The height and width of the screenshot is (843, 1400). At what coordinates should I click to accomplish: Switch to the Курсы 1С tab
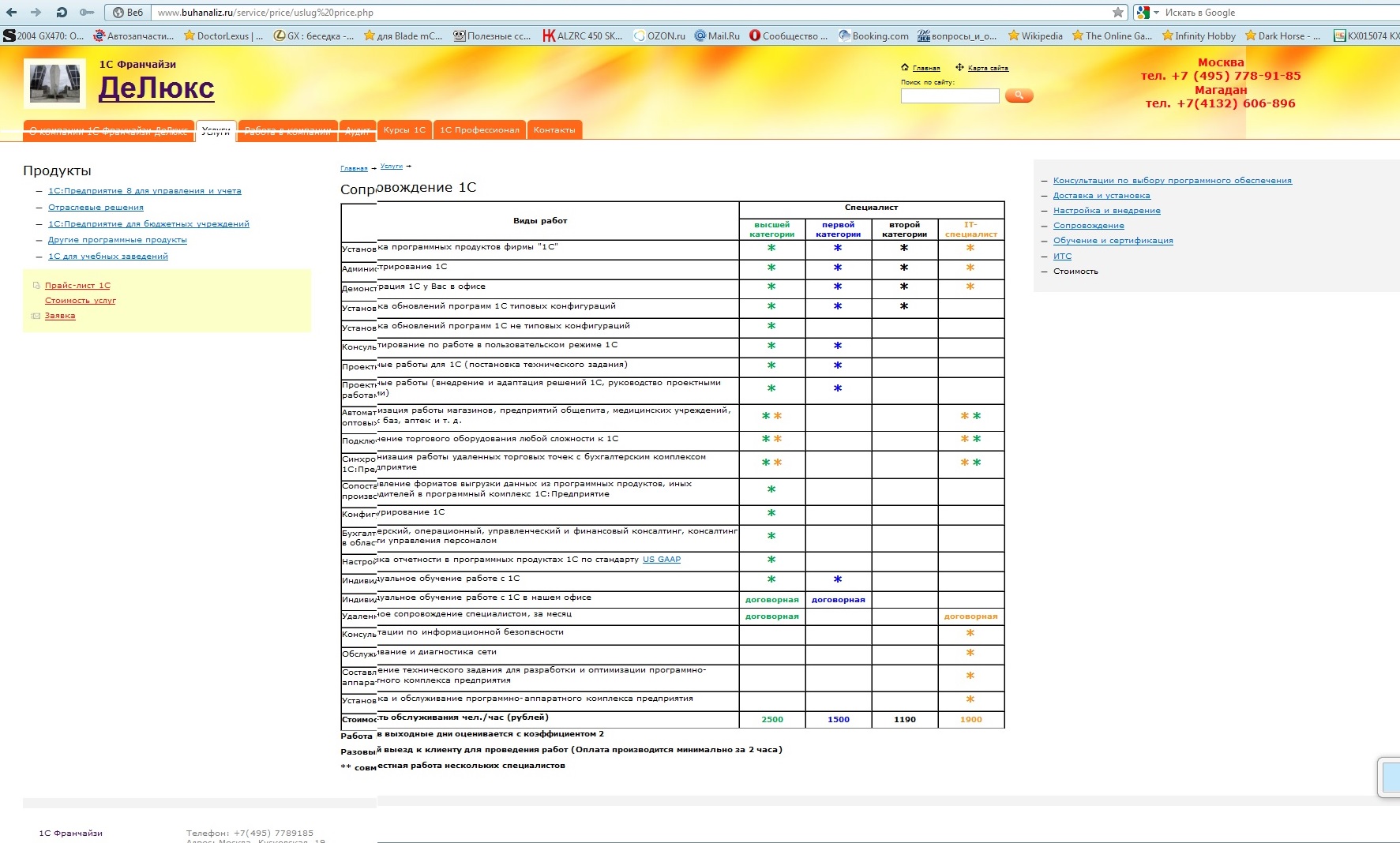click(404, 130)
